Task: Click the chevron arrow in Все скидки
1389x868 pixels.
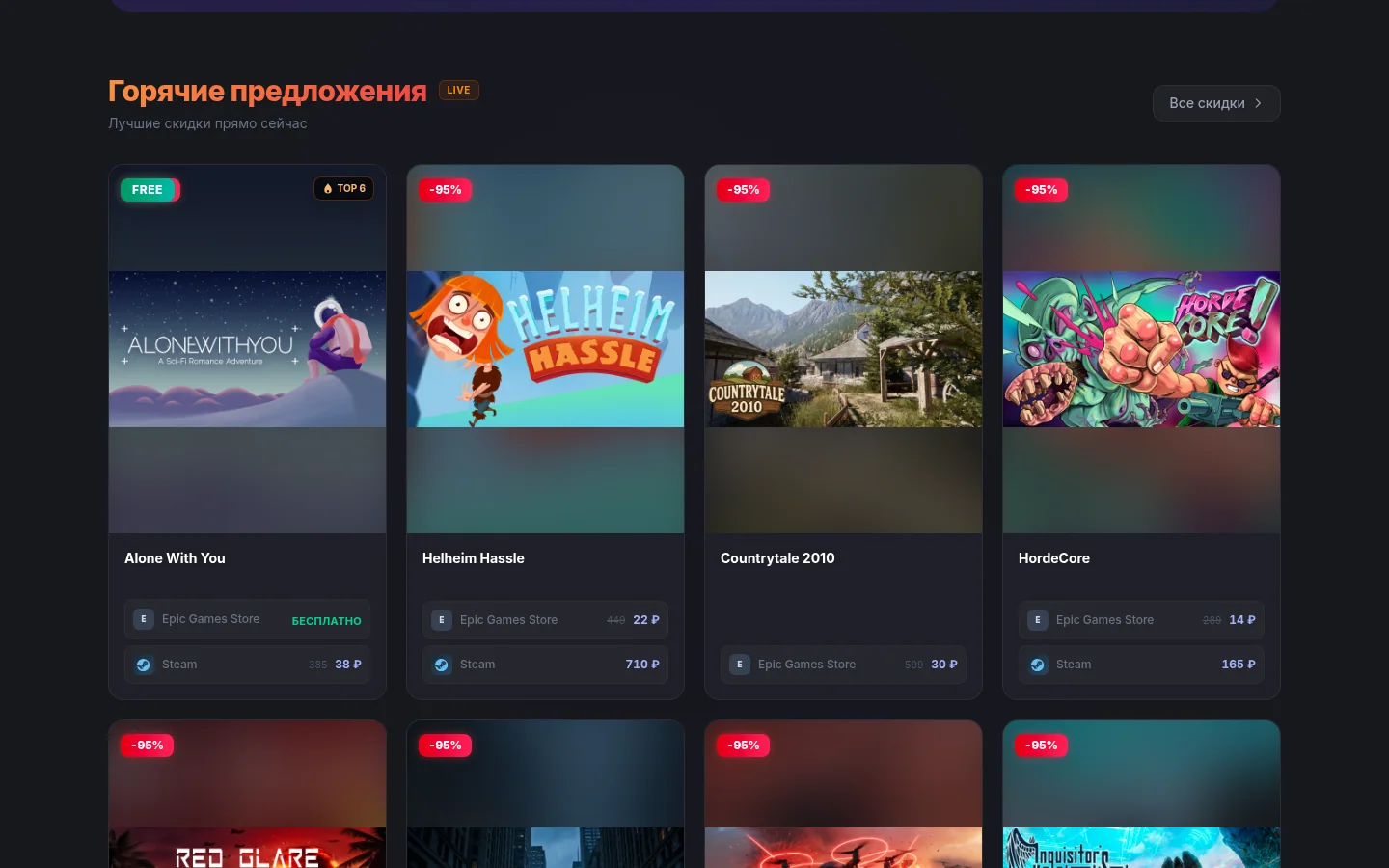Action: (1258, 103)
